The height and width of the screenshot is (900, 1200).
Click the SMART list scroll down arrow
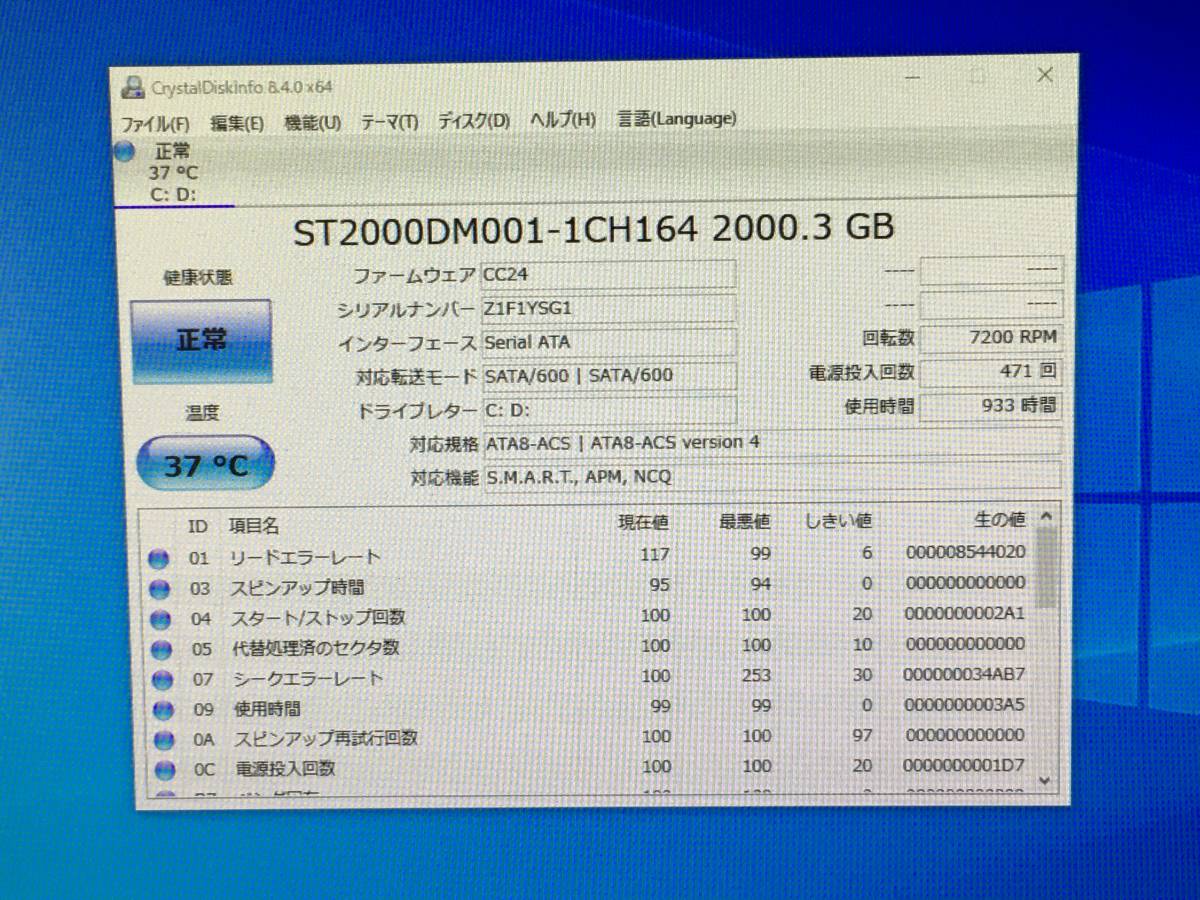tap(1045, 779)
